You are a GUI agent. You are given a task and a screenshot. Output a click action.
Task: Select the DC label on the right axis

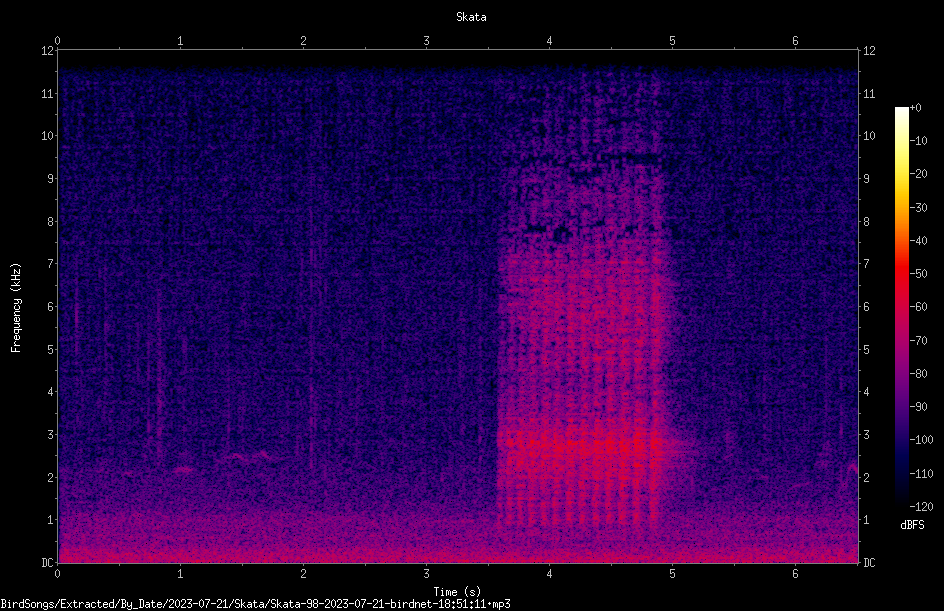(869, 563)
